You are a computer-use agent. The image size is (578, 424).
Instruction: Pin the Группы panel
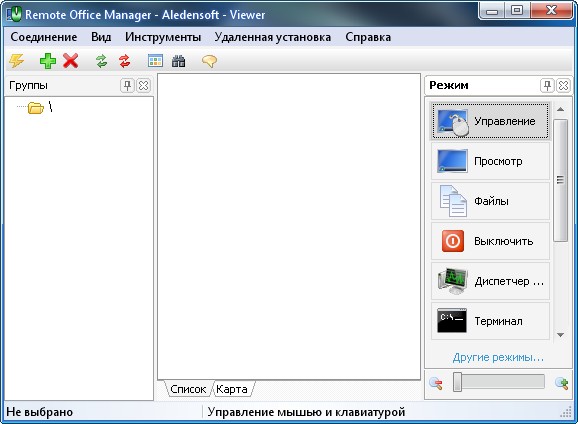point(127,86)
